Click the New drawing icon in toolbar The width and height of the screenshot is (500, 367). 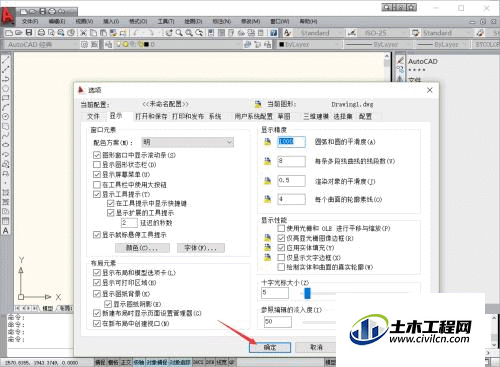pos(9,33)
